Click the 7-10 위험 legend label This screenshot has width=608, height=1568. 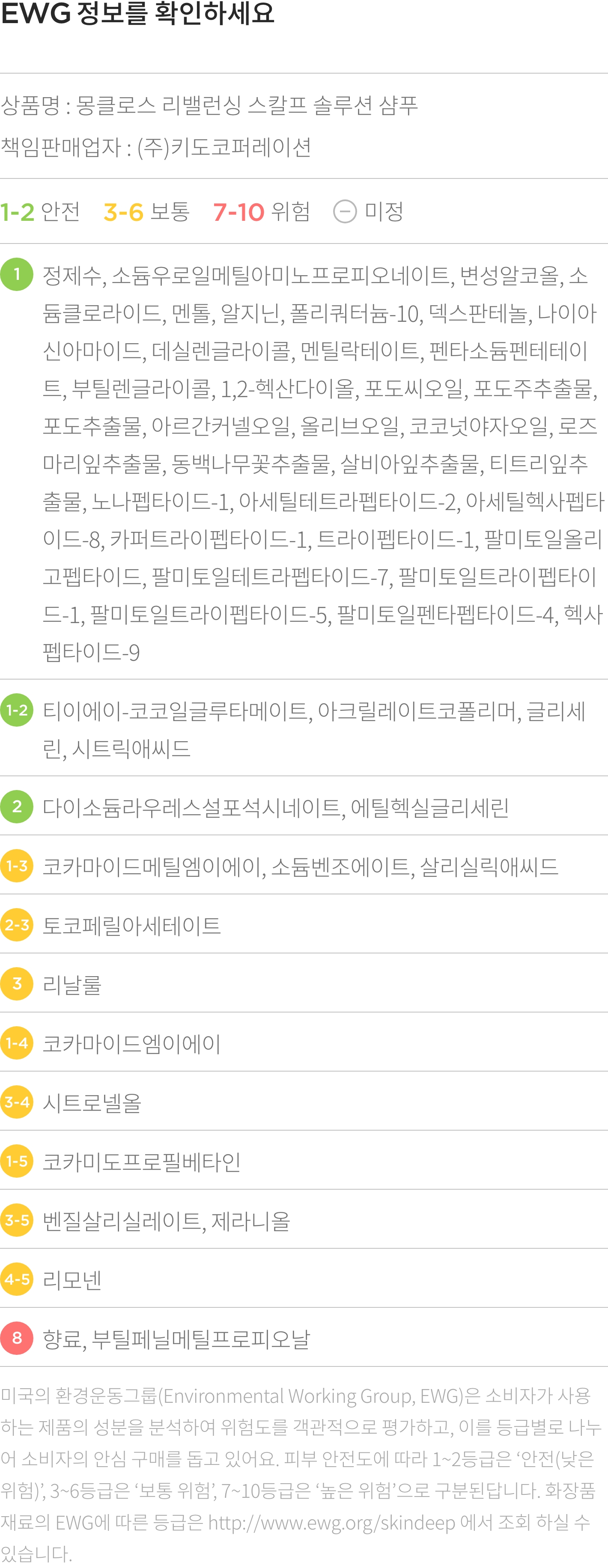[x=262, y=212]
